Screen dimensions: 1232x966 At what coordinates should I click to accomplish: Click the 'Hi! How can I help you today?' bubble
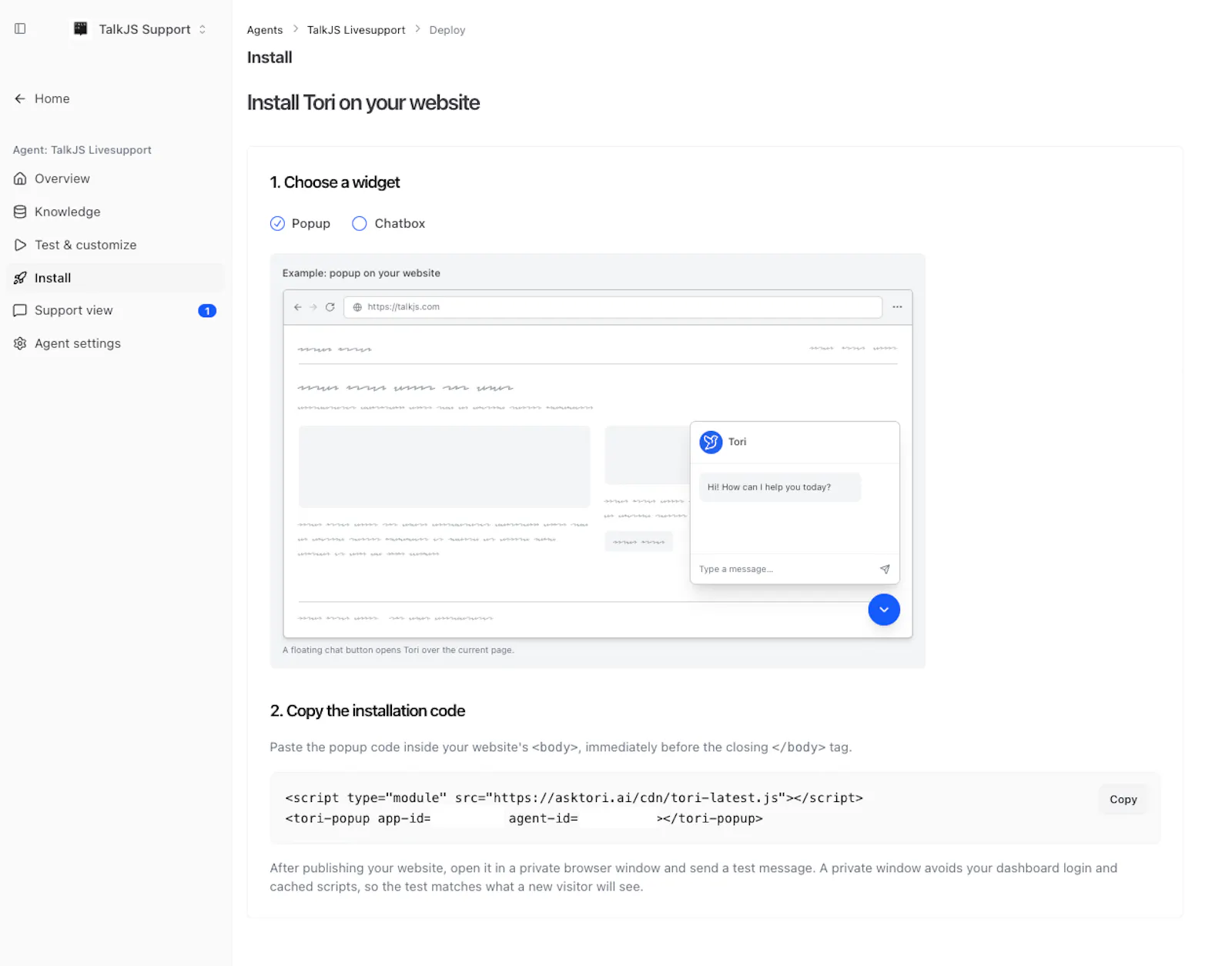click(x=780, y=487)
